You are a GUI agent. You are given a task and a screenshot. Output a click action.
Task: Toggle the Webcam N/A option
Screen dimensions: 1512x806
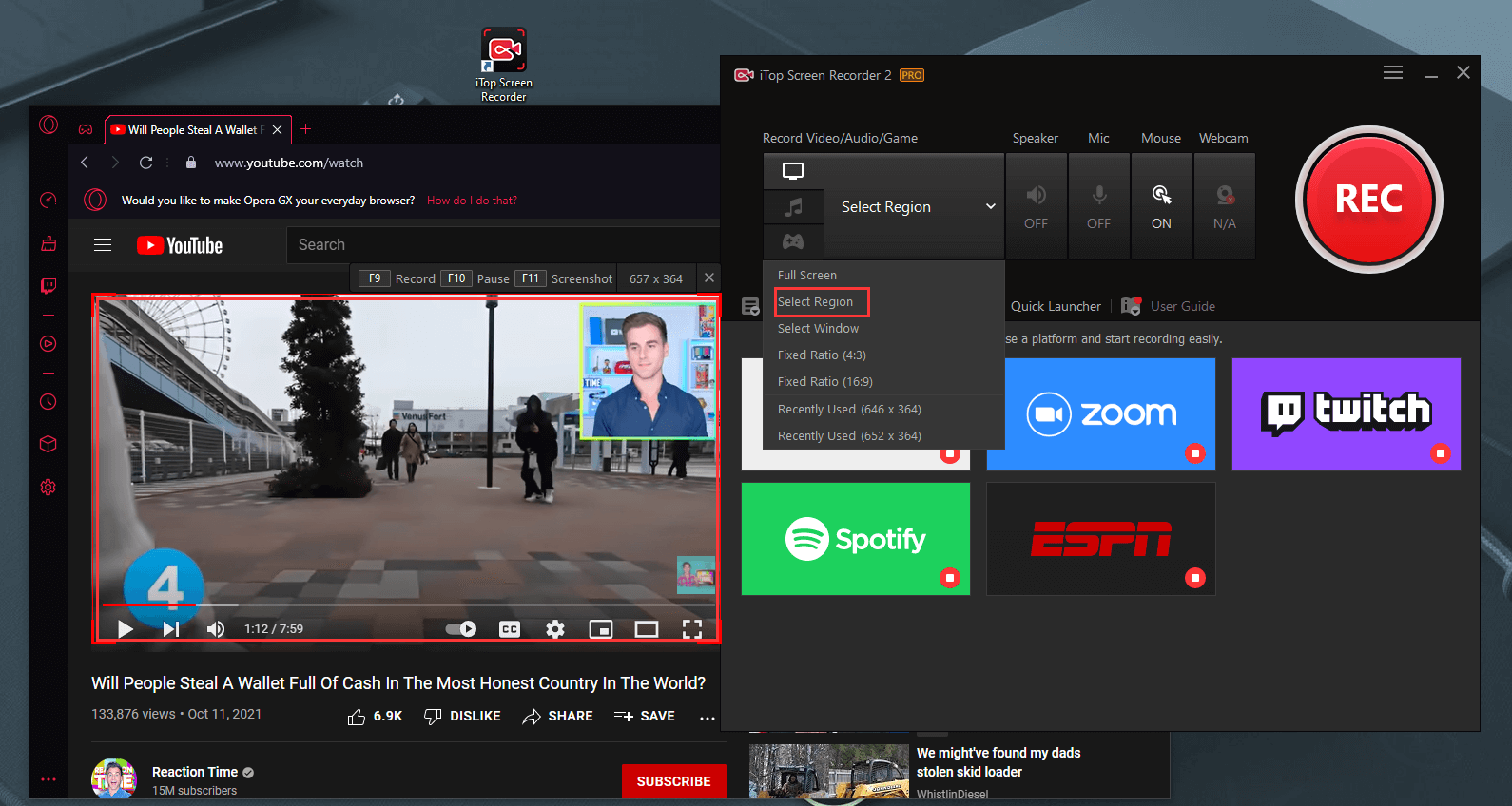[x=1224, y=206]
